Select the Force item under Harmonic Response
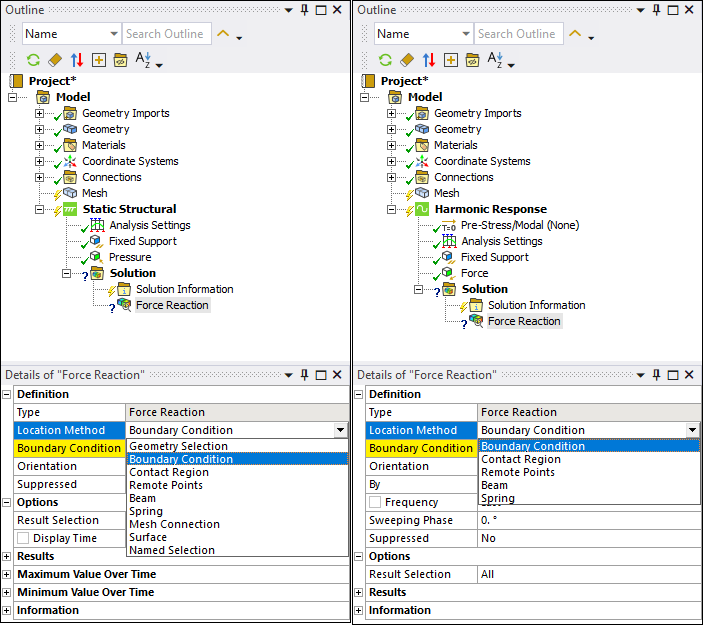This screenshot has height=625, width=703. pos(474,273)
